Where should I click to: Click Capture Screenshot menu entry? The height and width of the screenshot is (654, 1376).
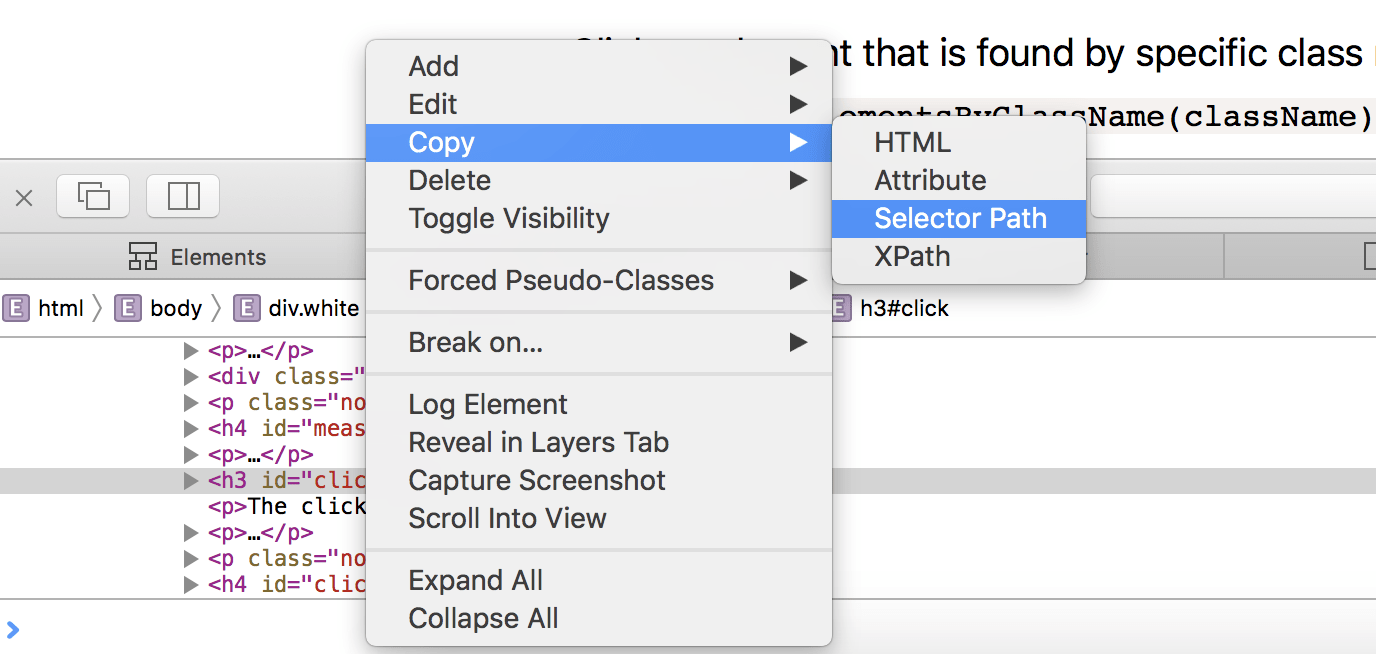537,480
